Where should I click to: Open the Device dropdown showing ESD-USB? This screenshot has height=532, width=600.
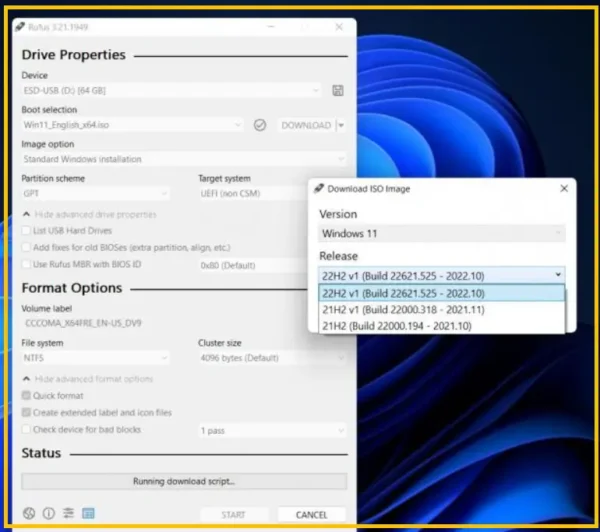point(171,91)
